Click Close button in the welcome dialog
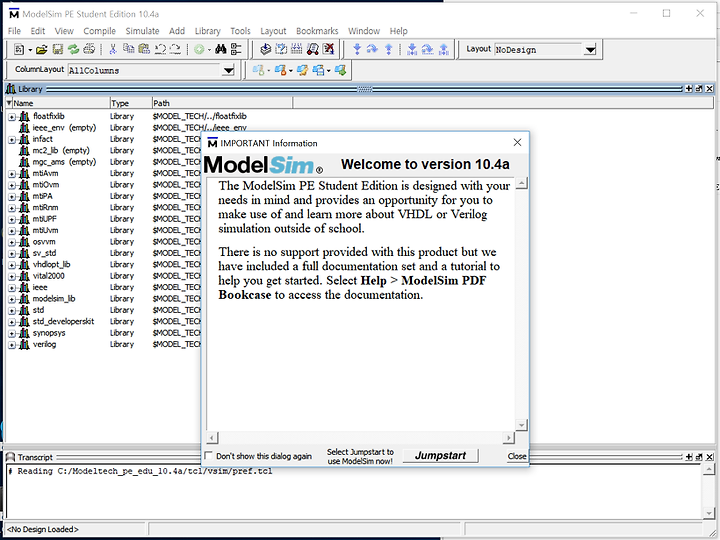The width and height of the screenshot is (720, 540). 517,456
